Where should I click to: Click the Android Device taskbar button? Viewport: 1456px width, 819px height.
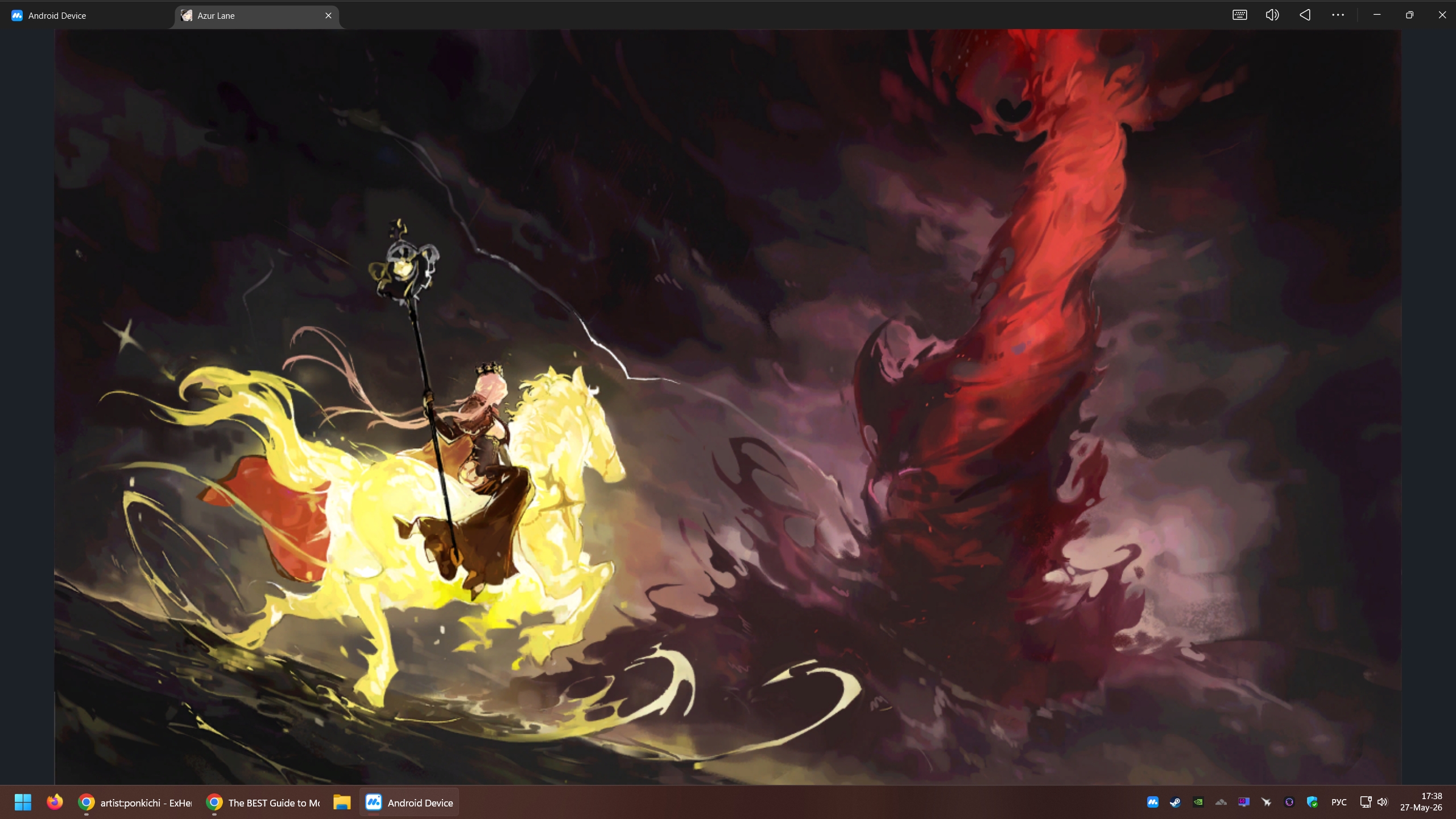coord(409,803)
